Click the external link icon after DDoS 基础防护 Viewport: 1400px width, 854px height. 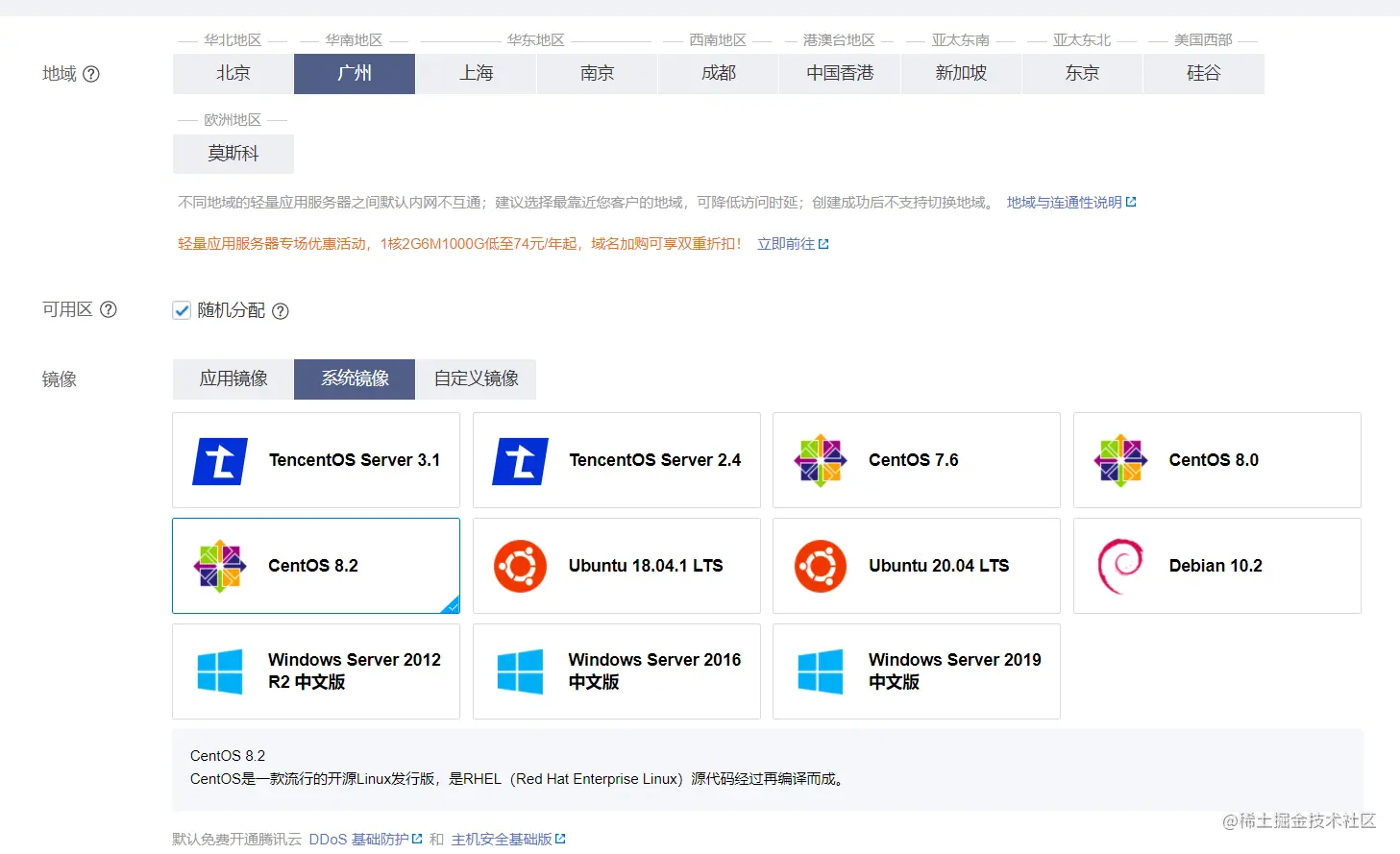417,839
